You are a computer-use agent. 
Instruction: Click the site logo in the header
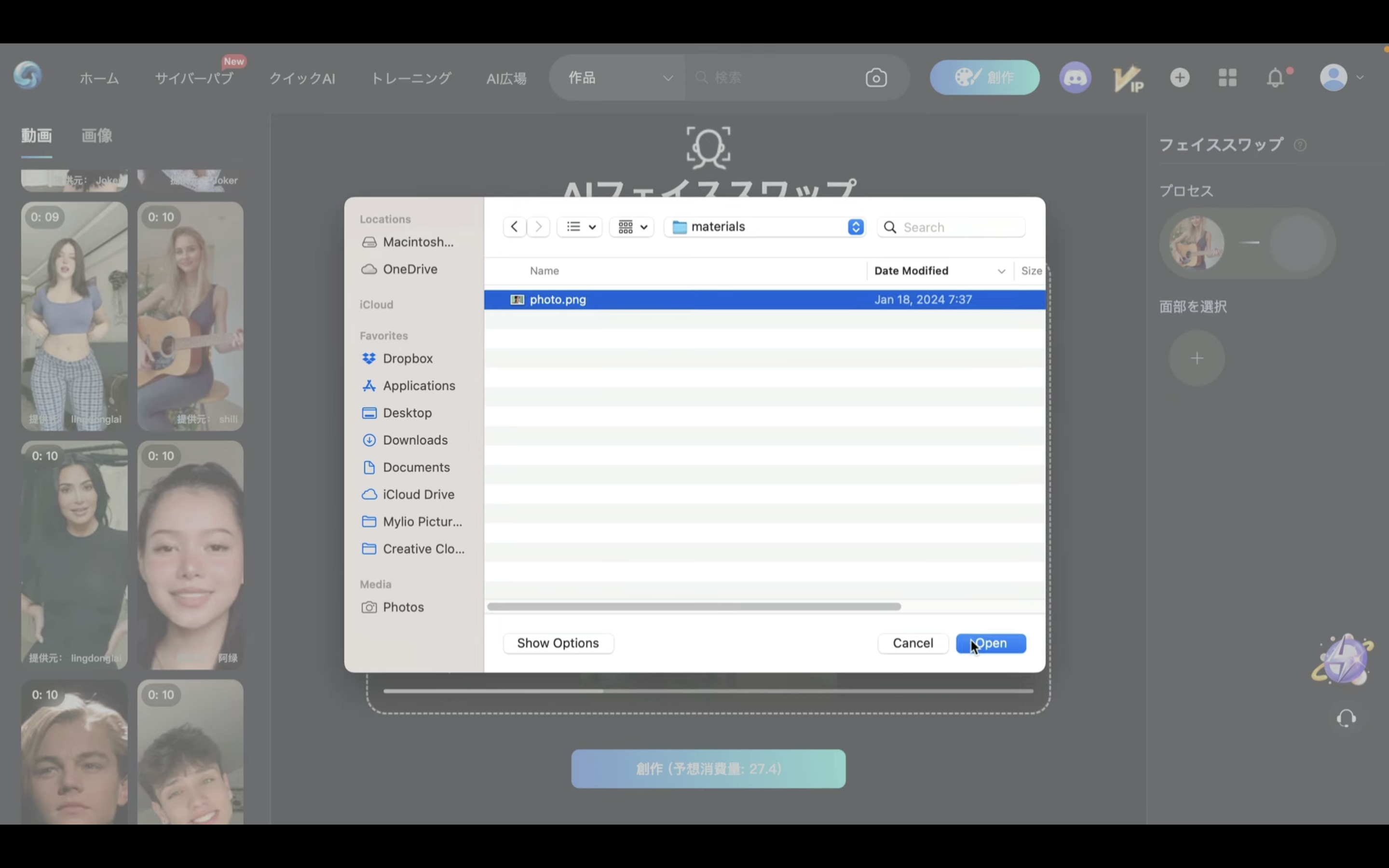tap(28, 76)
